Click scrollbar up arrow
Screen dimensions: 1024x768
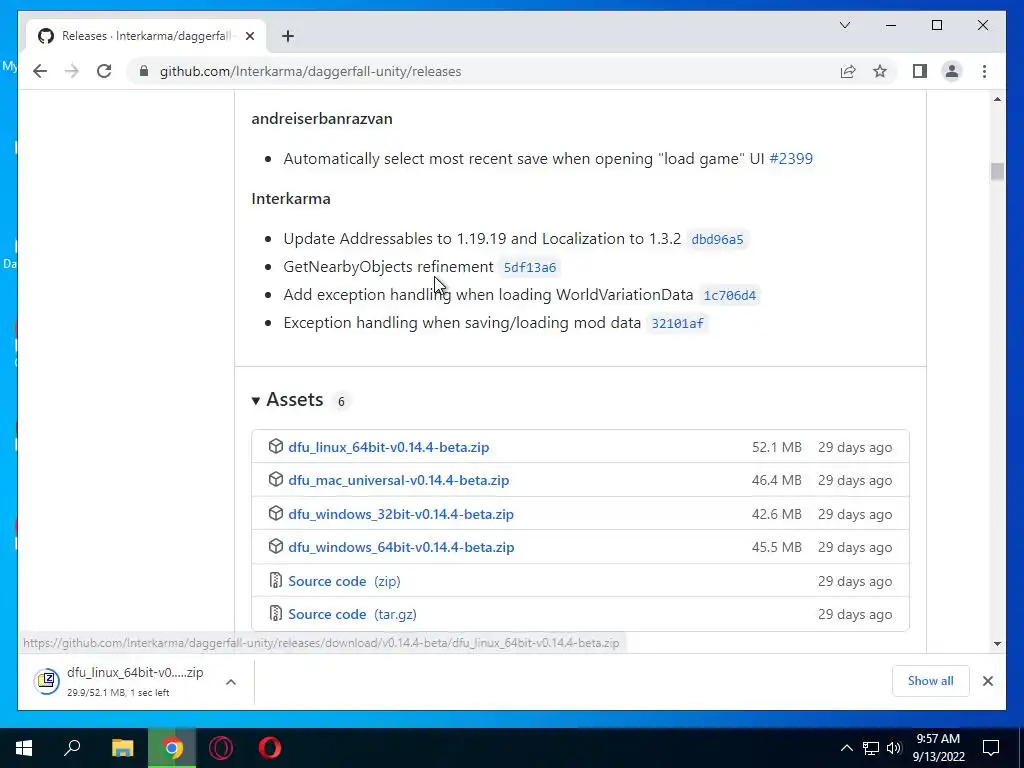997,99
